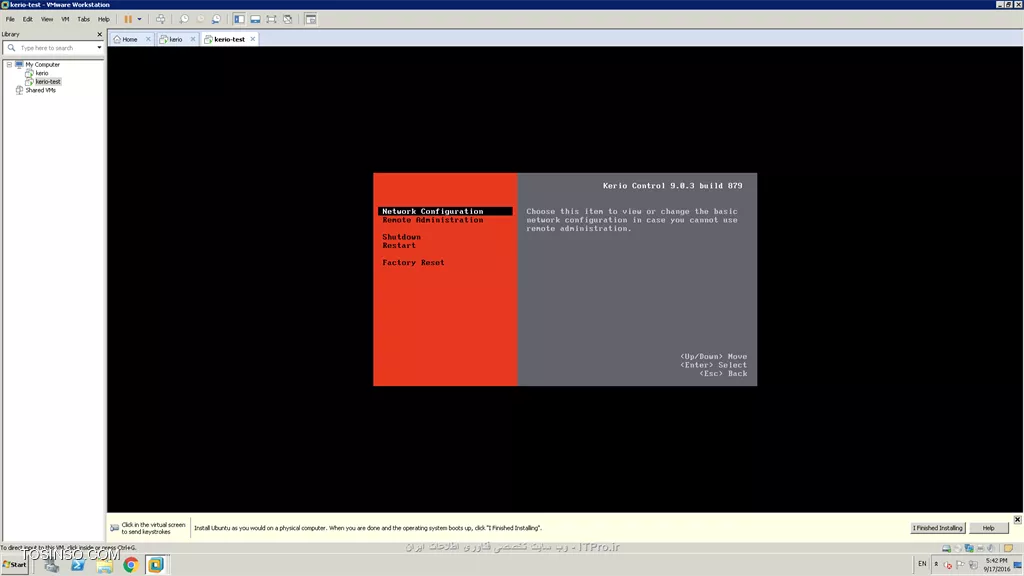1024x576 pixels.
Task: Click the I Finished Installing button
Action: [938, 528]
